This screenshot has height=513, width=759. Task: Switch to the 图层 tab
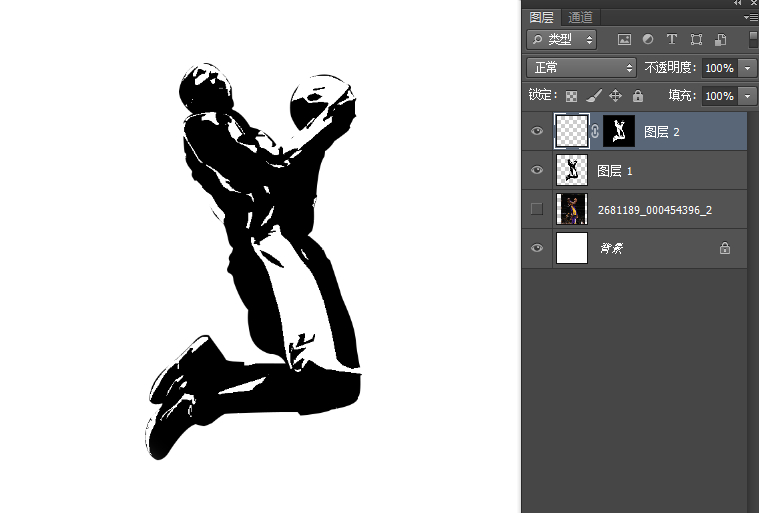tap(541, 17)
